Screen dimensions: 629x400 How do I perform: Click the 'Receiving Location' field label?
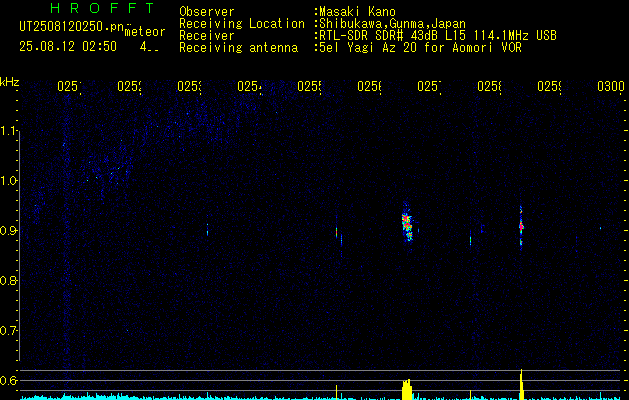pyautogui.click(x=242, y=24)
